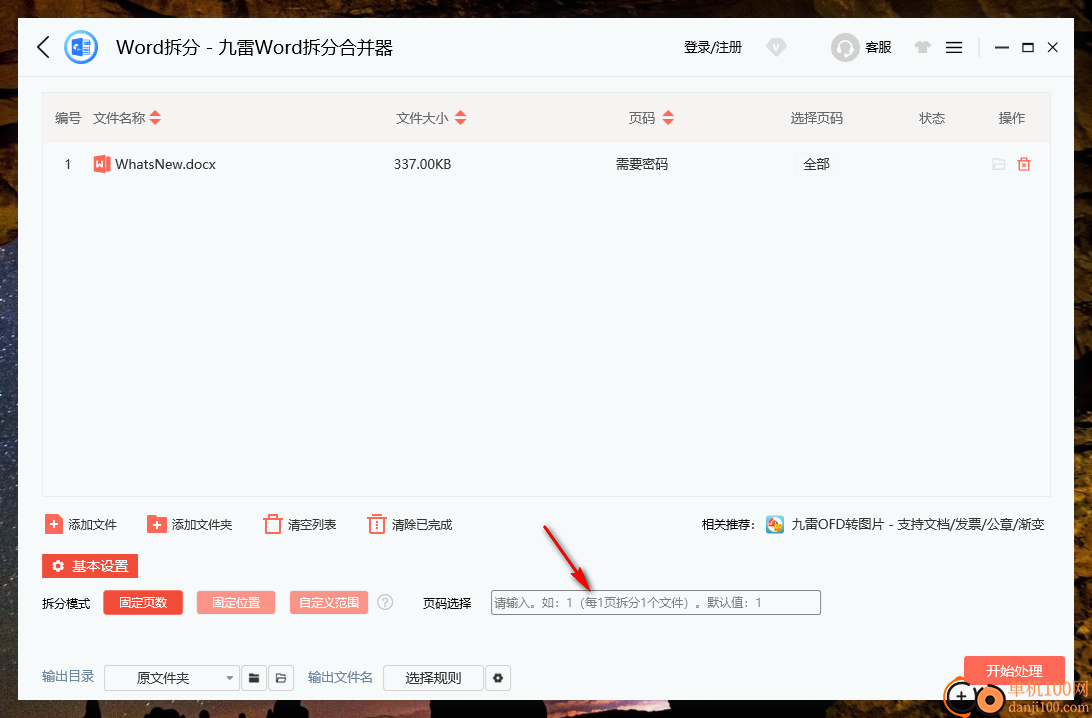Click 添加文件 label text
This screenshot has width=1092, height=718.
pyautogui.click(x=93, y=524)
